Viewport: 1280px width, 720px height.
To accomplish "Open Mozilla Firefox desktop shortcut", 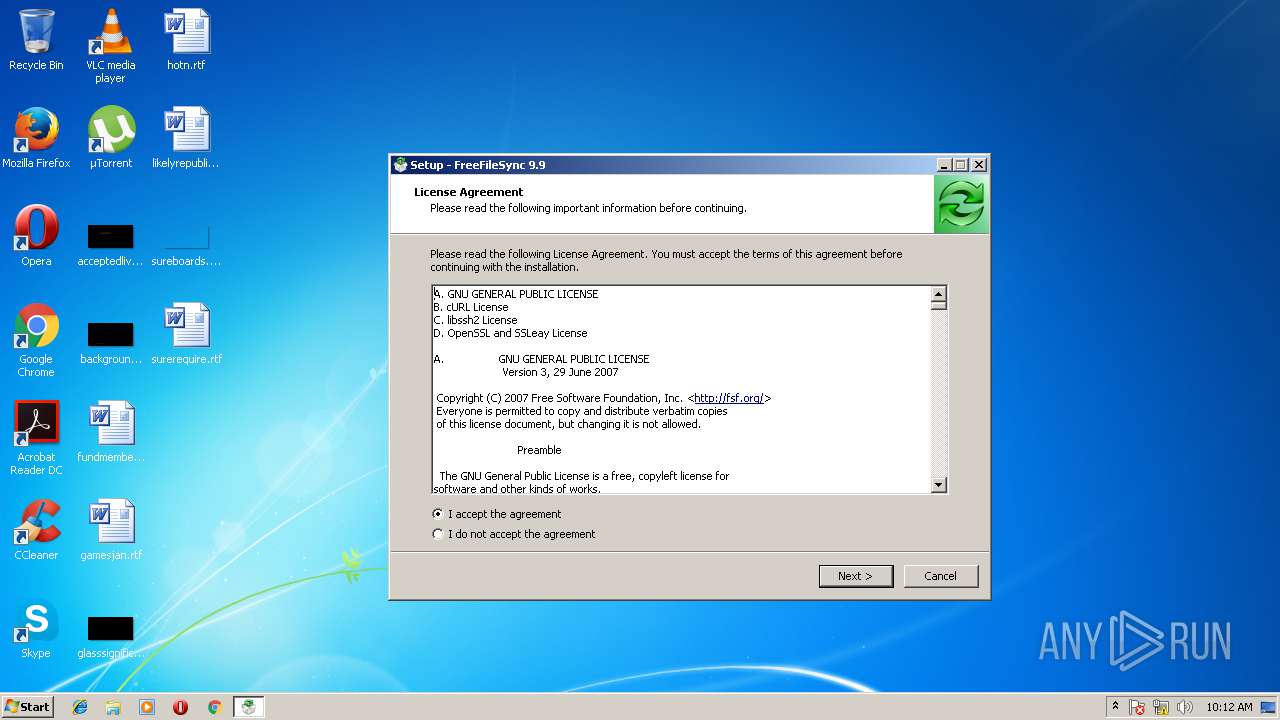I will click(x=36, y=138).
